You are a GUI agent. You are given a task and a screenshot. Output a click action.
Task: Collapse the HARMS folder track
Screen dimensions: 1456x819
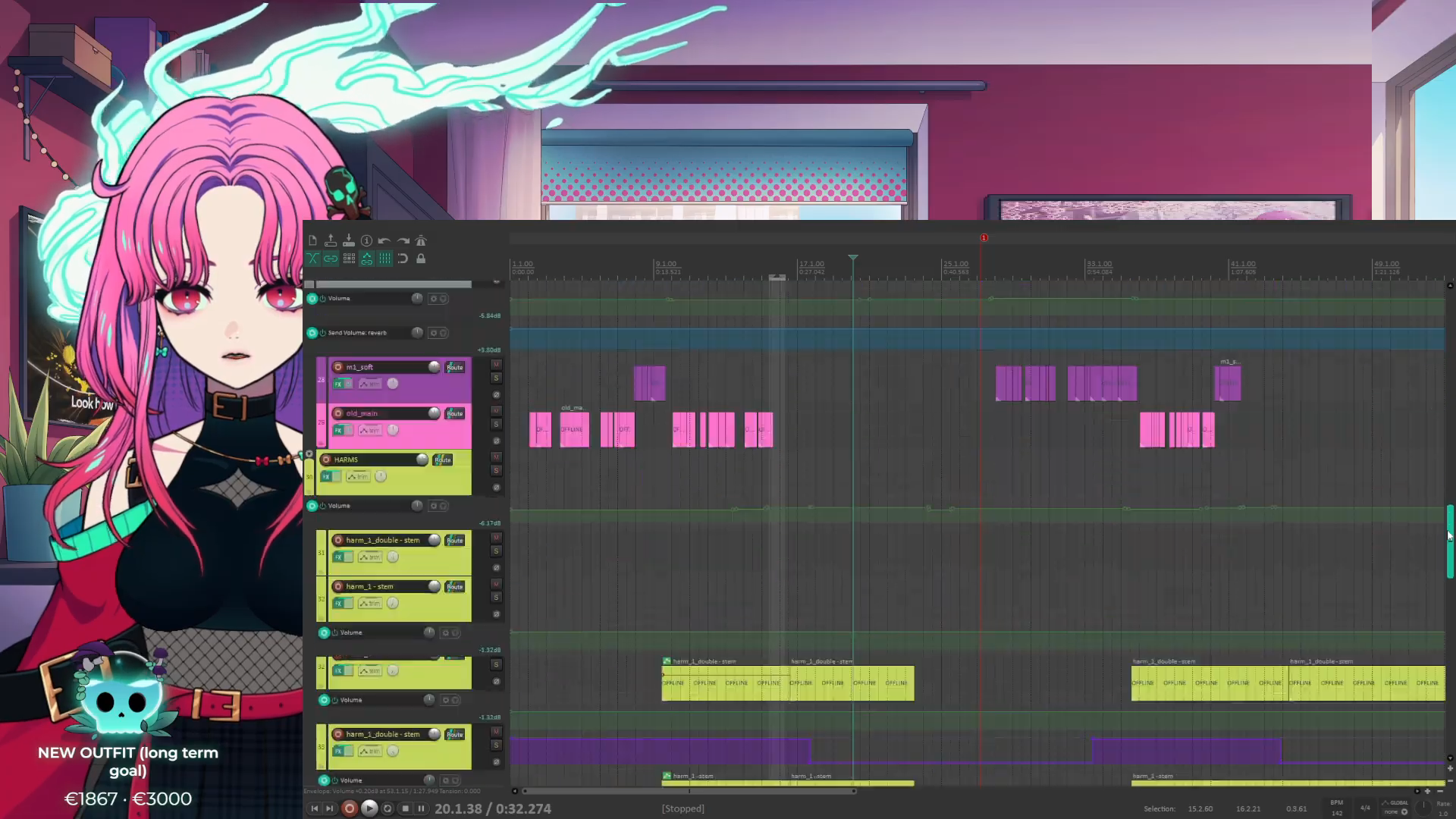point(309,454)
